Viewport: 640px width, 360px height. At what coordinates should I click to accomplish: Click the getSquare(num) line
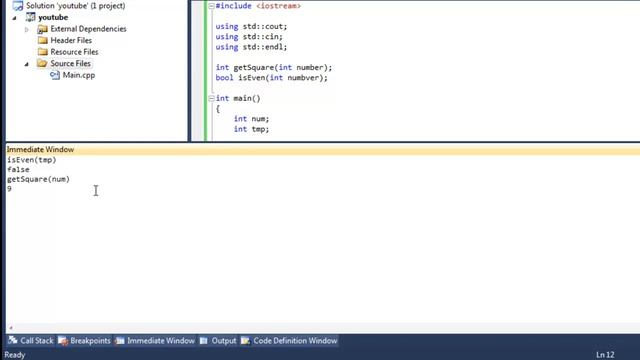tap(38, 179)
